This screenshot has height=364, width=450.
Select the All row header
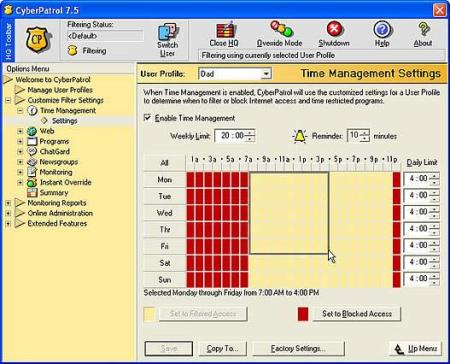tap(164, 163)
